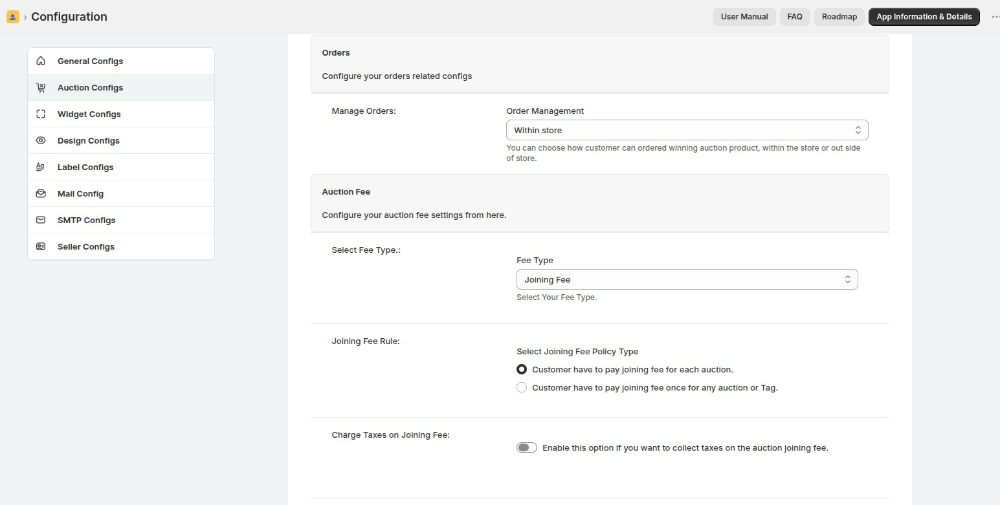Open Design Configs page
This screenshot has width=1000, height=505.
[121, 140]
